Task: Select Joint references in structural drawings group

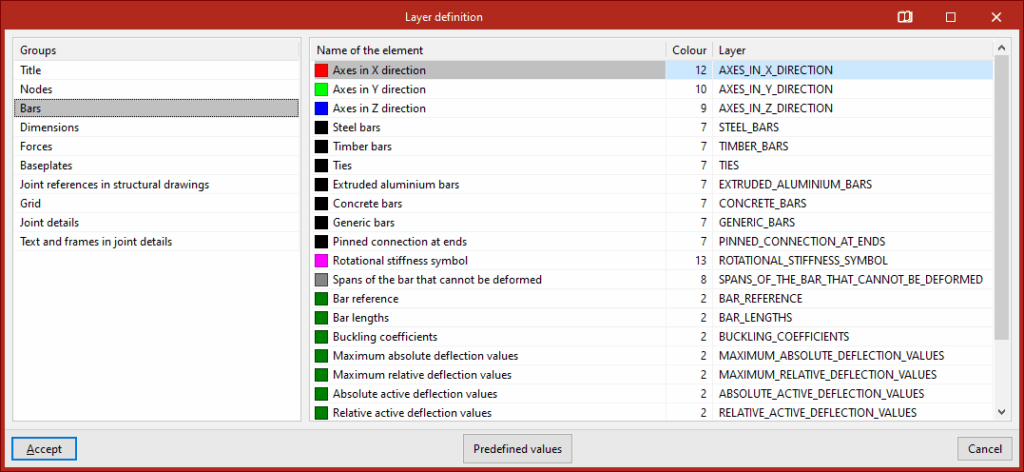Action: coord(156,185)
